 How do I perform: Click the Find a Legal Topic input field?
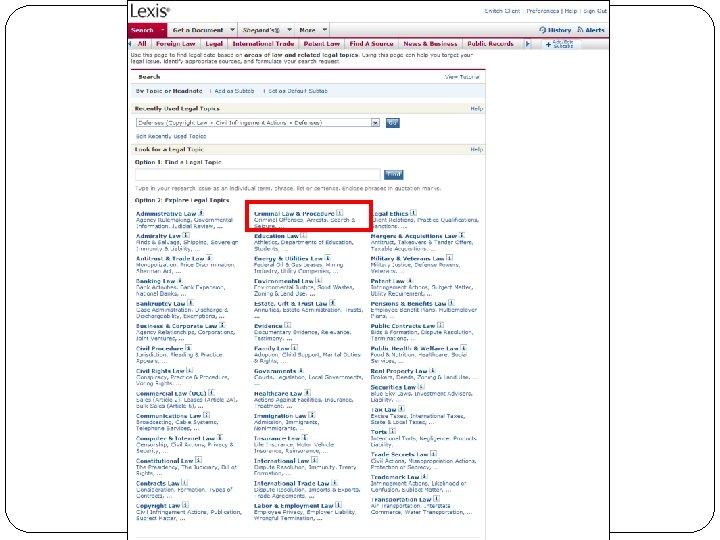[x=258, y=174]
